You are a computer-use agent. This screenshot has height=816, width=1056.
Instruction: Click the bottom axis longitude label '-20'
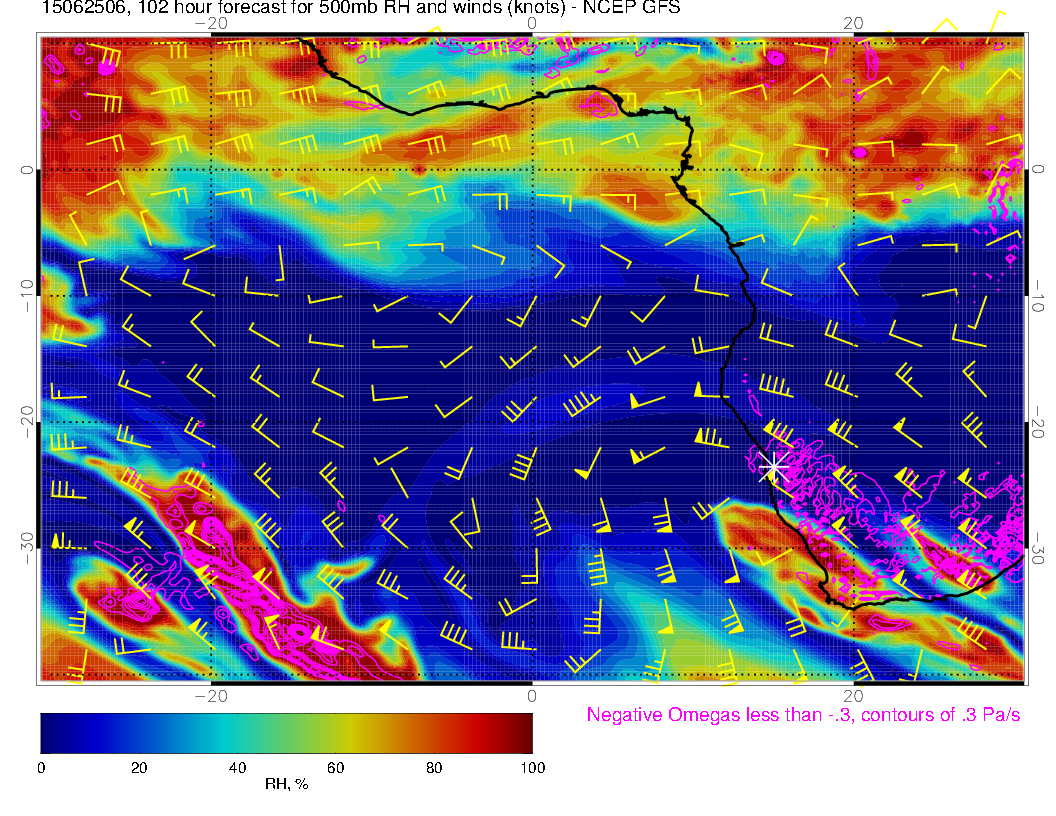click(x=211, y=696)
